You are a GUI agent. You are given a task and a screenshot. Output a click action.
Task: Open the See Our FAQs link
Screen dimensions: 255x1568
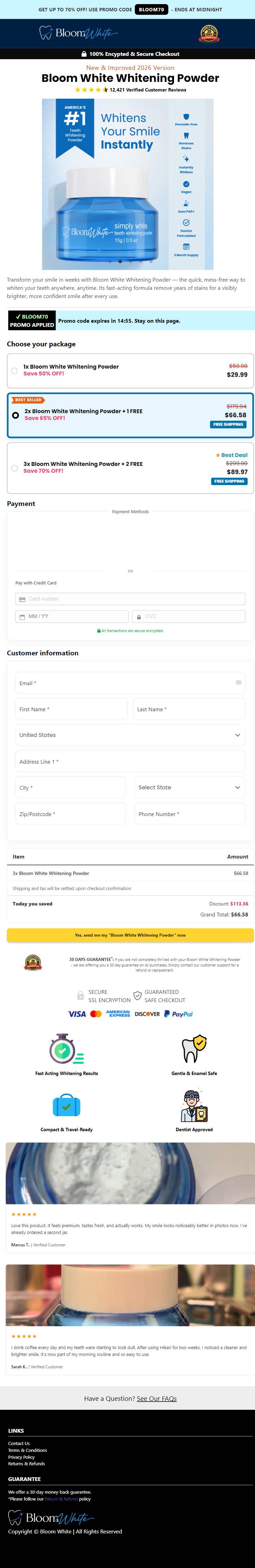click(157, 1398)
